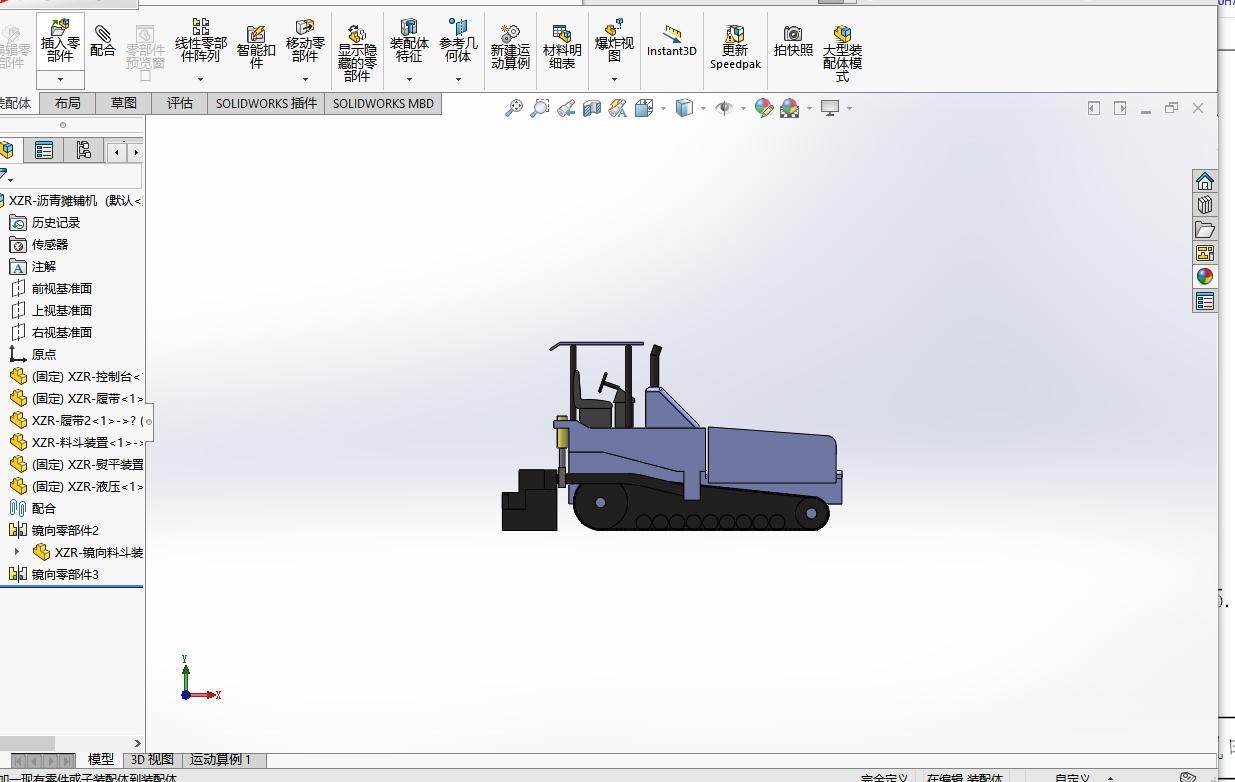Image resolution: width=1235 pixels, height=782 pixels.
Task: Expand the 装配体特征 dropdown arrow
Action: click(409, 79)
